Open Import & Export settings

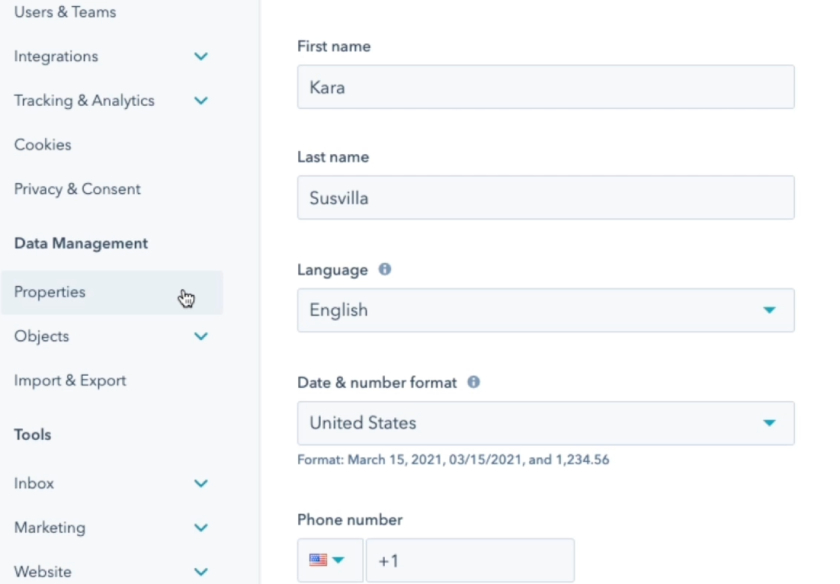coord(70,380)
